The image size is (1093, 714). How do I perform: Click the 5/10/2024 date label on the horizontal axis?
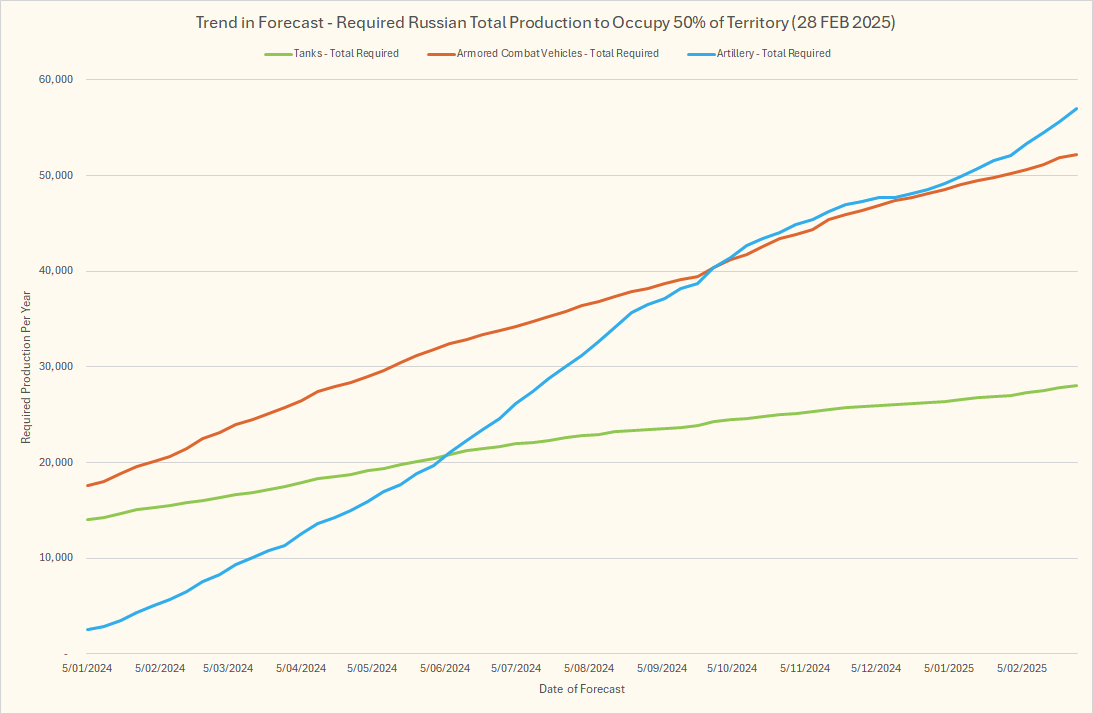click(733, 667)
